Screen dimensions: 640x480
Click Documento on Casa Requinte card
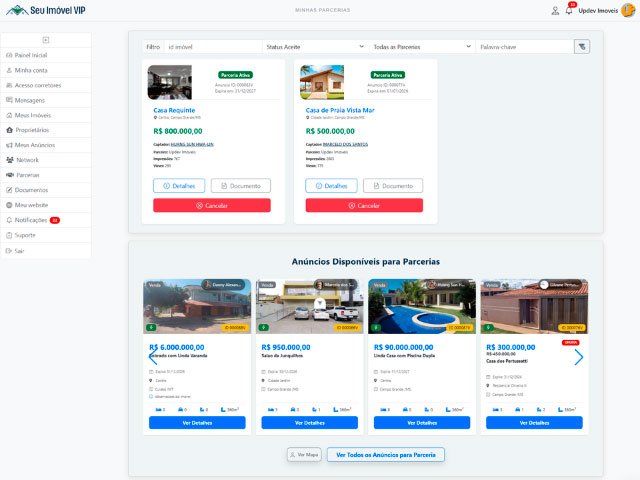241,186
